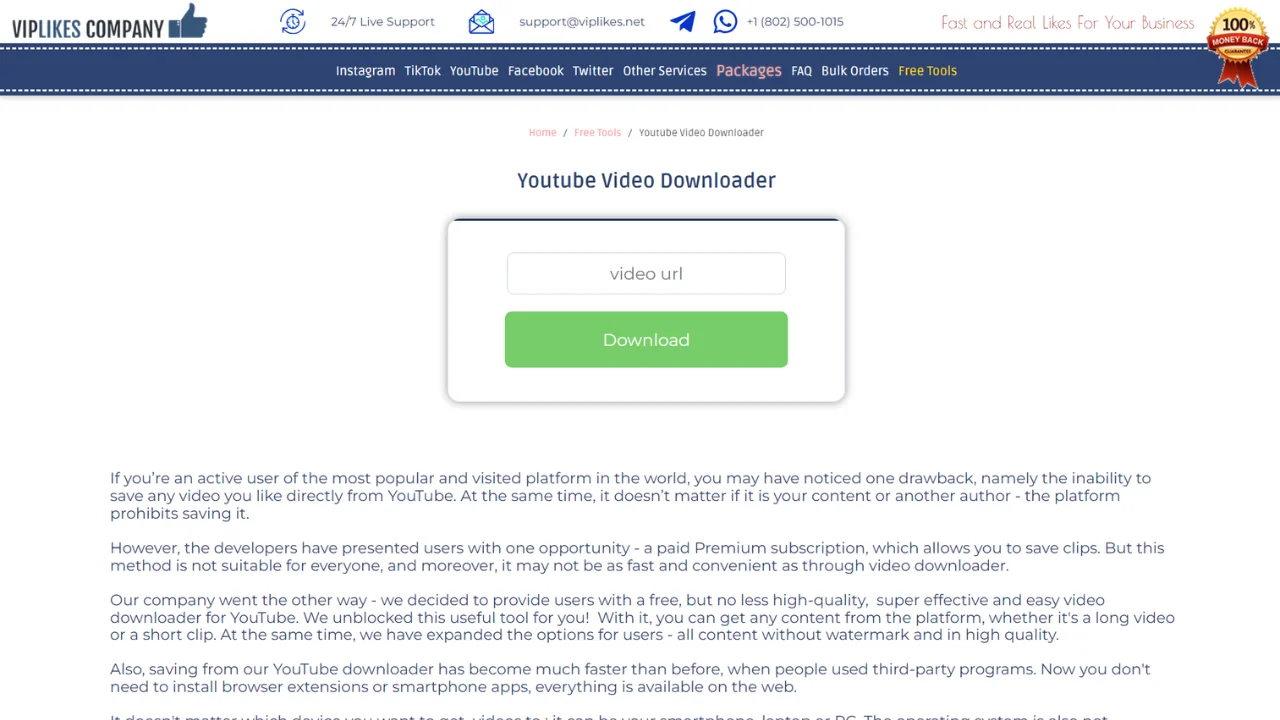
Task: Select the Twitter navigation item
Action: pos(592,70)
